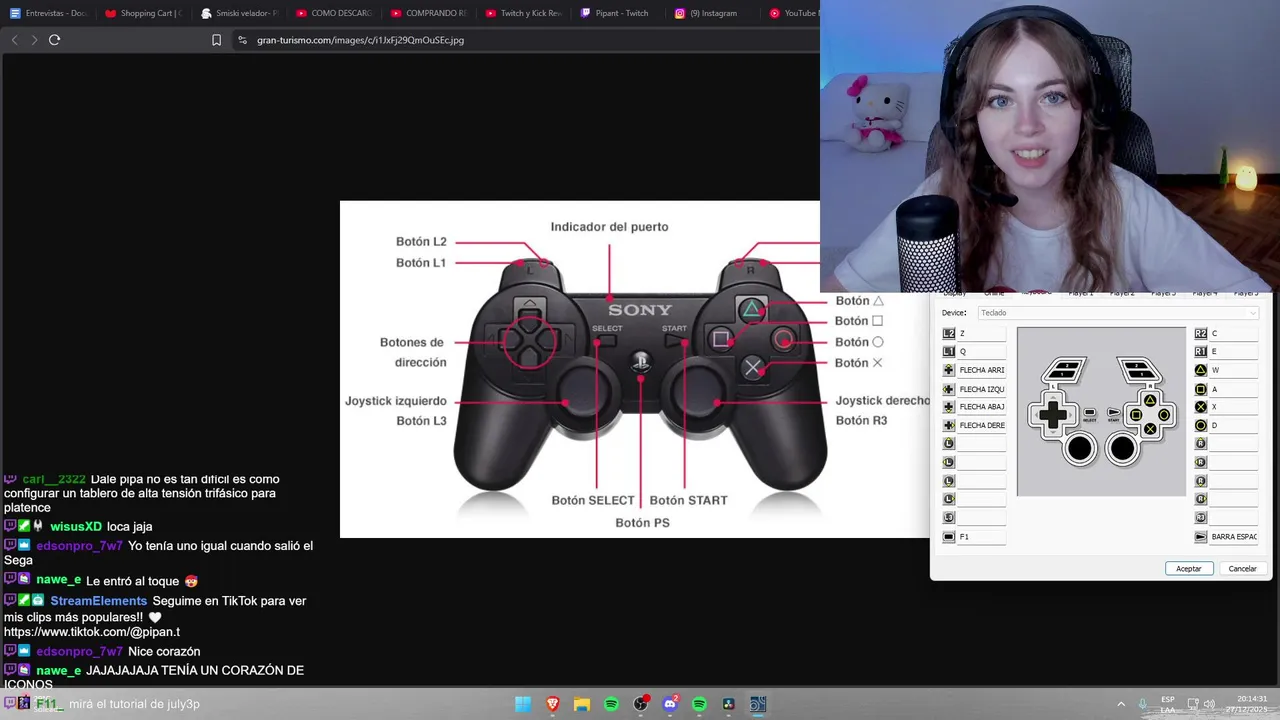This screenshot has height=720, width=1280.
Task: Click the microphone icon in system tray
Action: click(x=1142, y=704)
